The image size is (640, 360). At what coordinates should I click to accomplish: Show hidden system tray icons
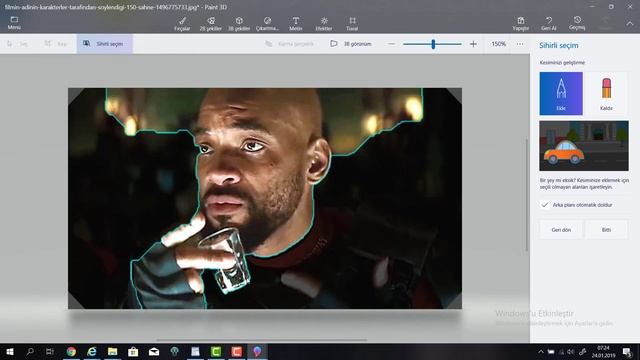pos(541,352)
